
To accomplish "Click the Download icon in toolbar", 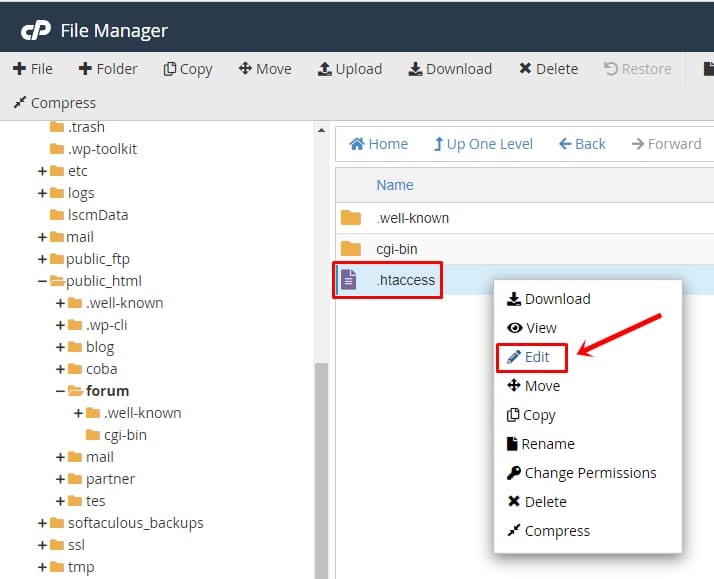I will coord(415,69).
